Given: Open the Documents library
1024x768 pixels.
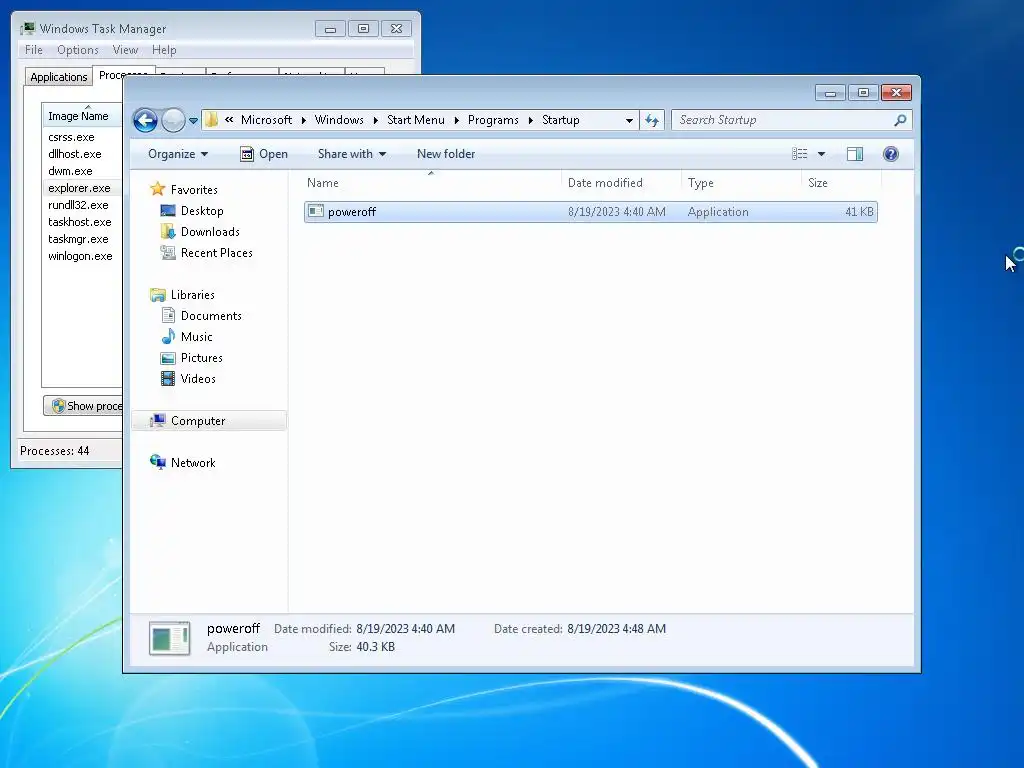Looking at the screenshot, I should [211, 316].
